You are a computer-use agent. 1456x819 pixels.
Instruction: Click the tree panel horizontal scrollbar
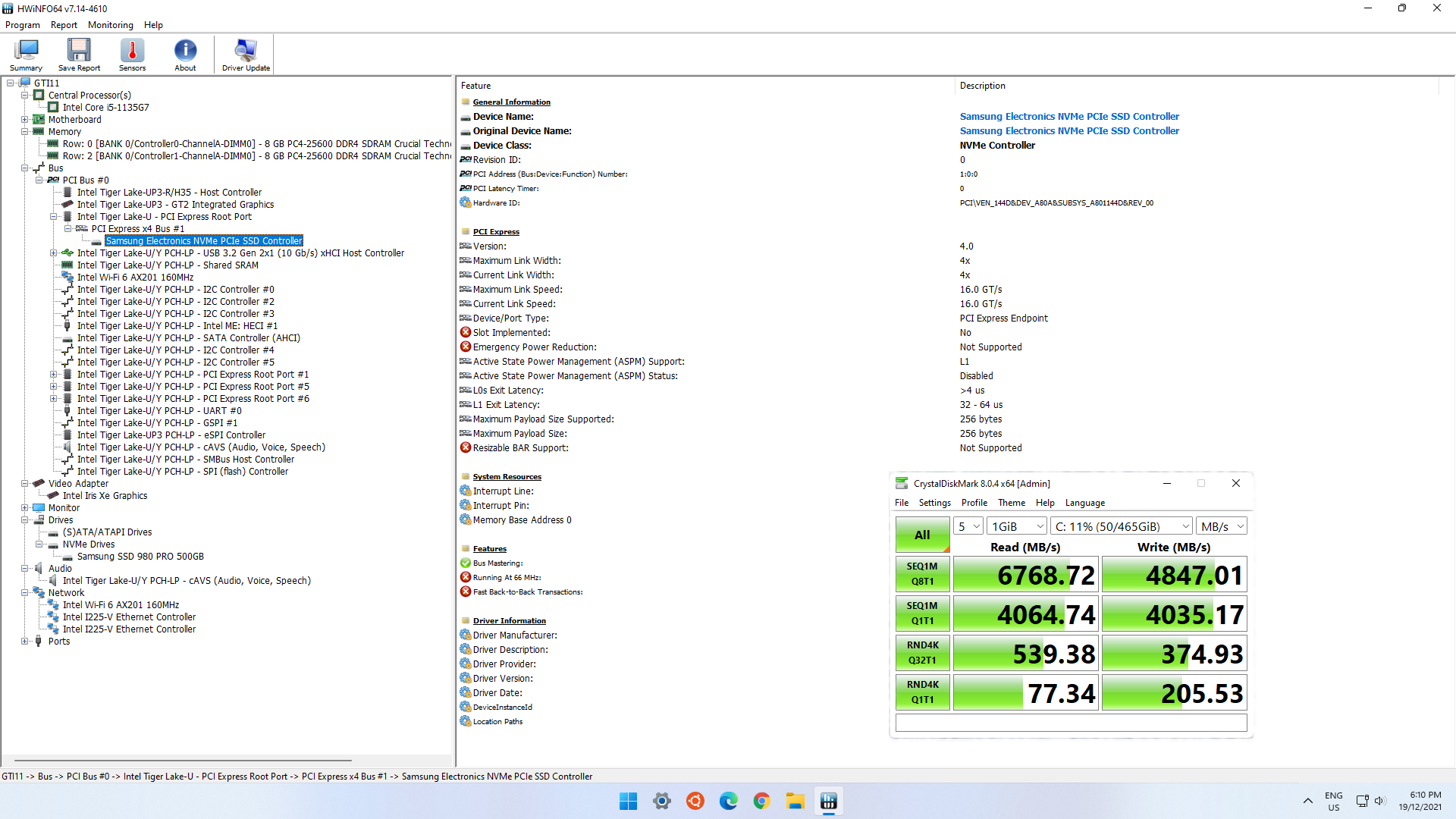(183, 760)
